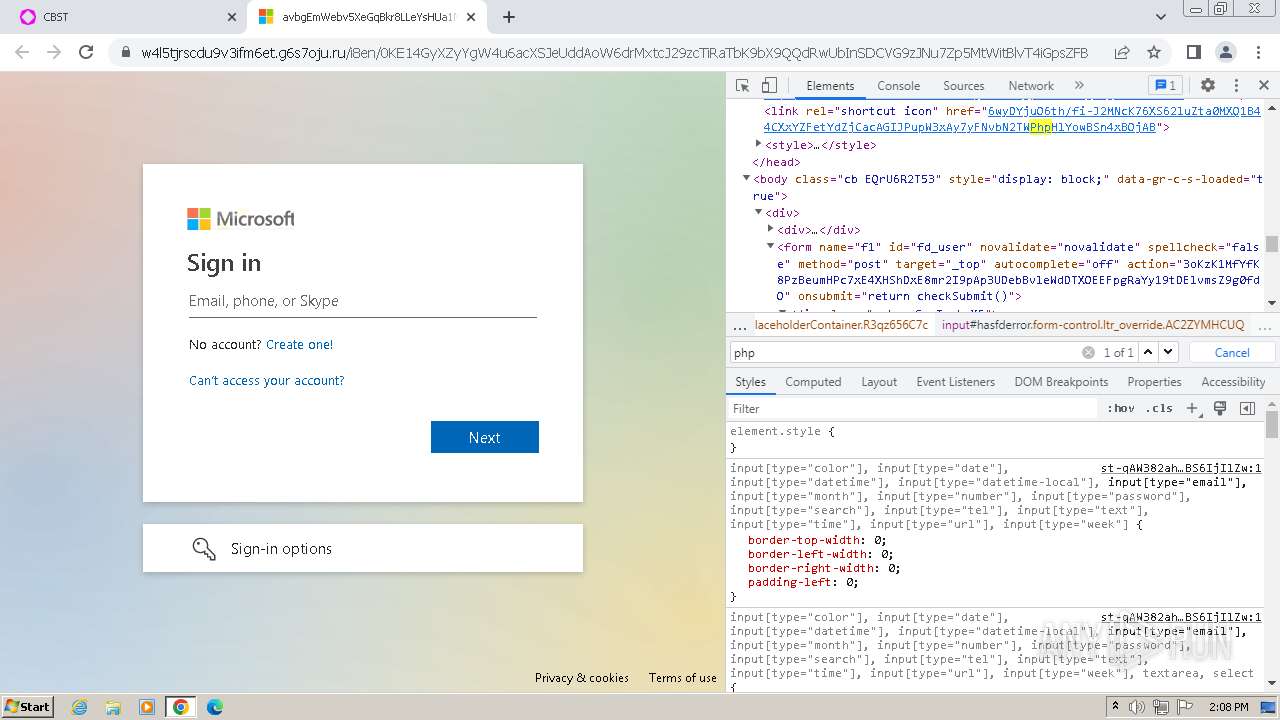Show more DevTools tabs chevron
1280x720 pixels.
tap(1079, 86)
